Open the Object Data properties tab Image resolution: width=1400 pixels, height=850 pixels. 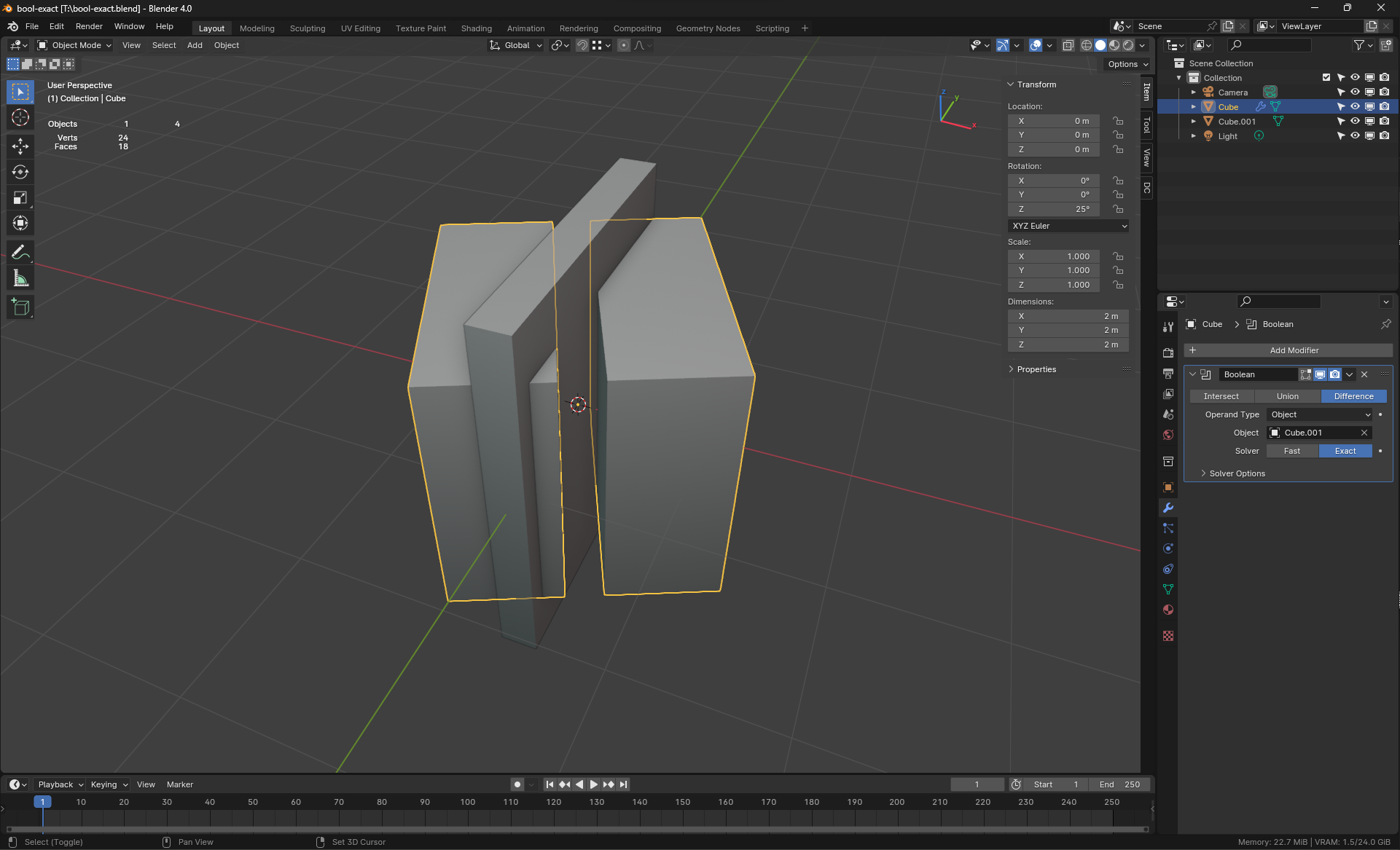pyautogui.click(x=1168, y=589)
